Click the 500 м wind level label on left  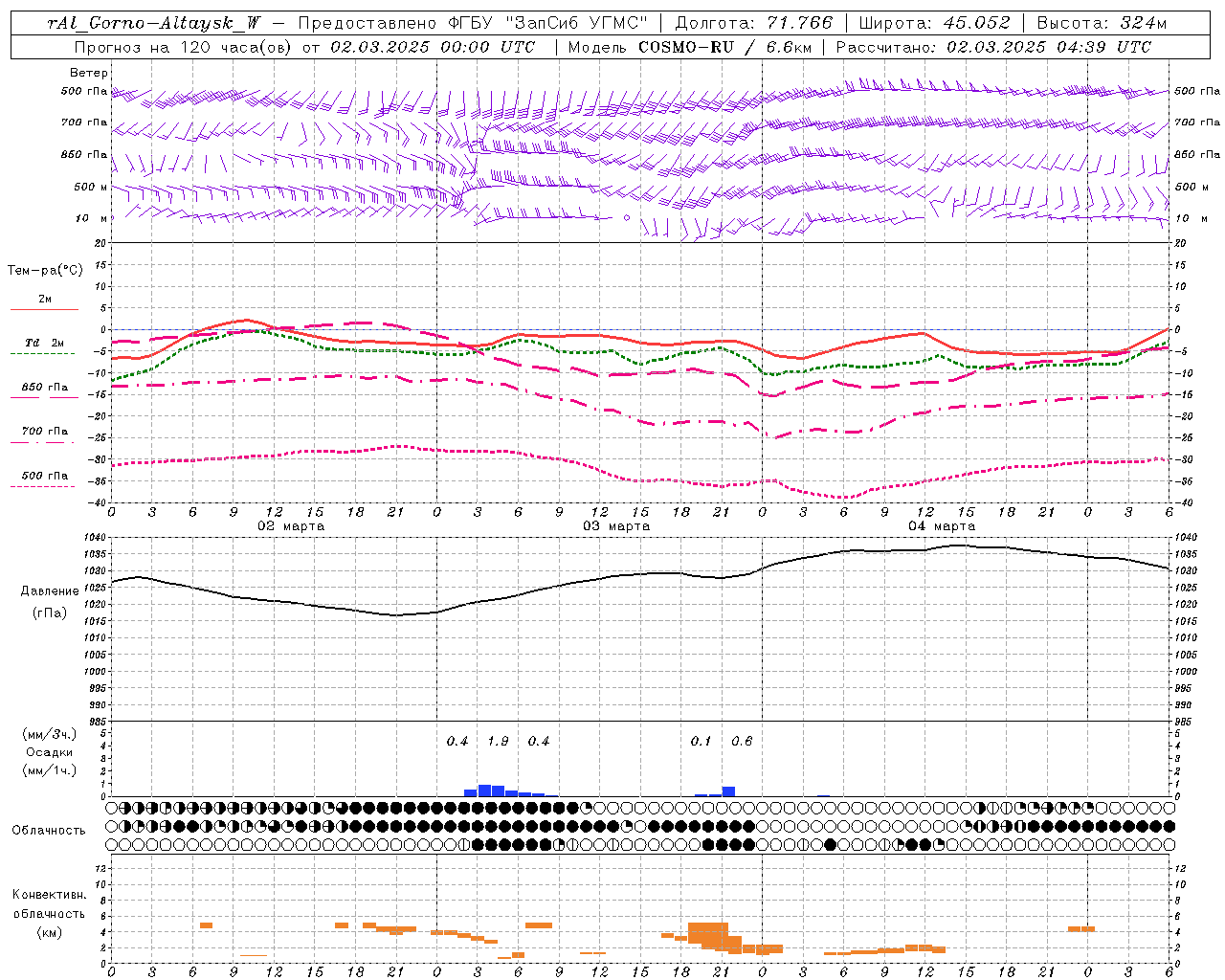click(91, 187)
